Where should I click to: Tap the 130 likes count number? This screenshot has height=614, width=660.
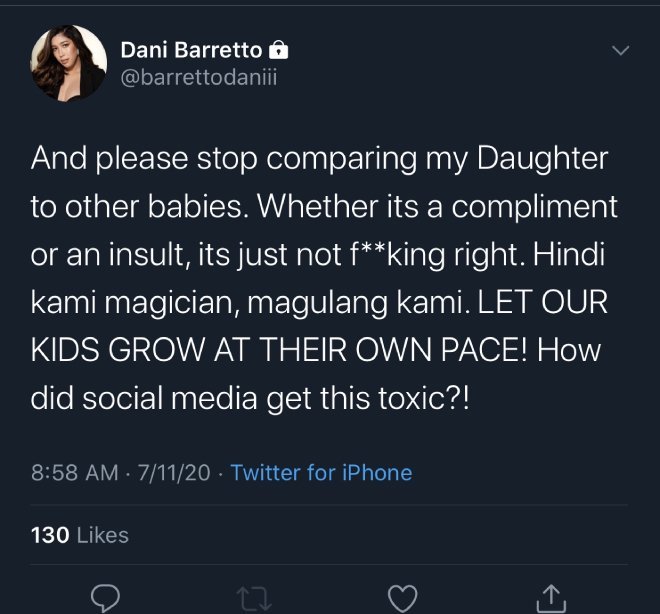(50, 535)
